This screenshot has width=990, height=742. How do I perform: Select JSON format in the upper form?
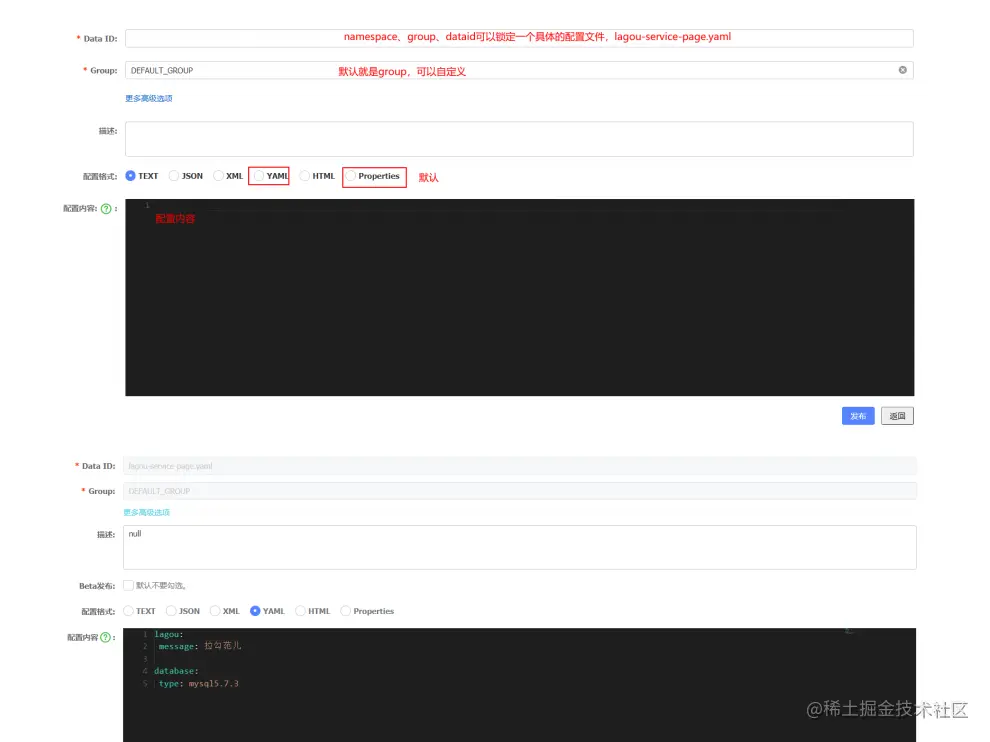click(174, 176)
